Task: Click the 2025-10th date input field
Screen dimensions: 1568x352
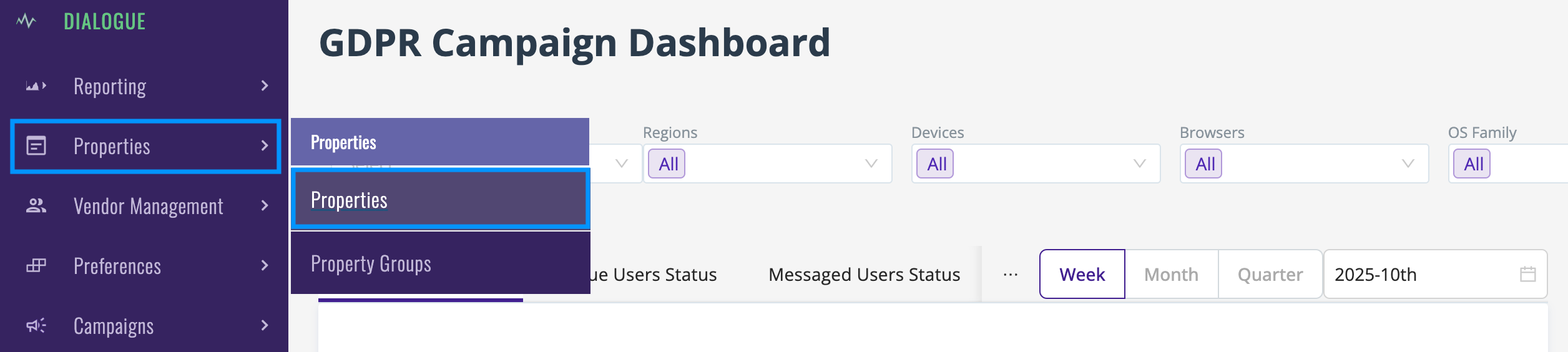Action: tap(1435, 274)
